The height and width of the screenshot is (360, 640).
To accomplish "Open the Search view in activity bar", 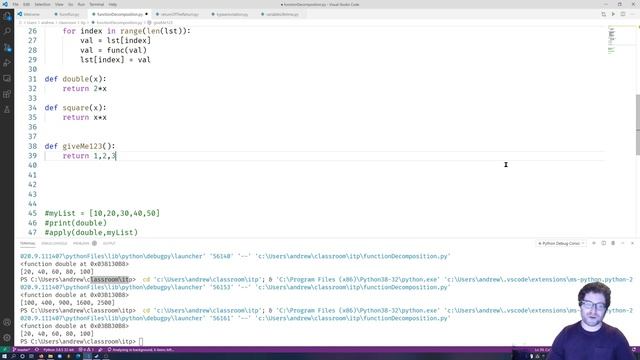I will click(x=7, y=31).
